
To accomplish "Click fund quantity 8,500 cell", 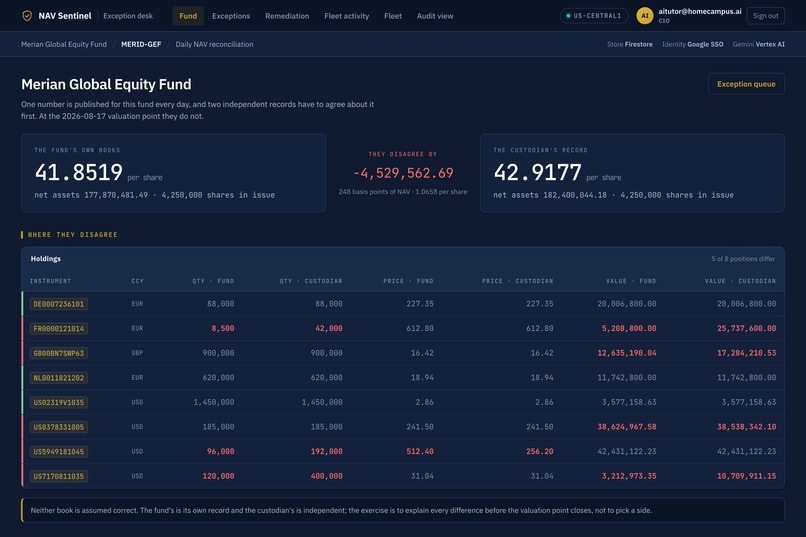I will point(223,328).
